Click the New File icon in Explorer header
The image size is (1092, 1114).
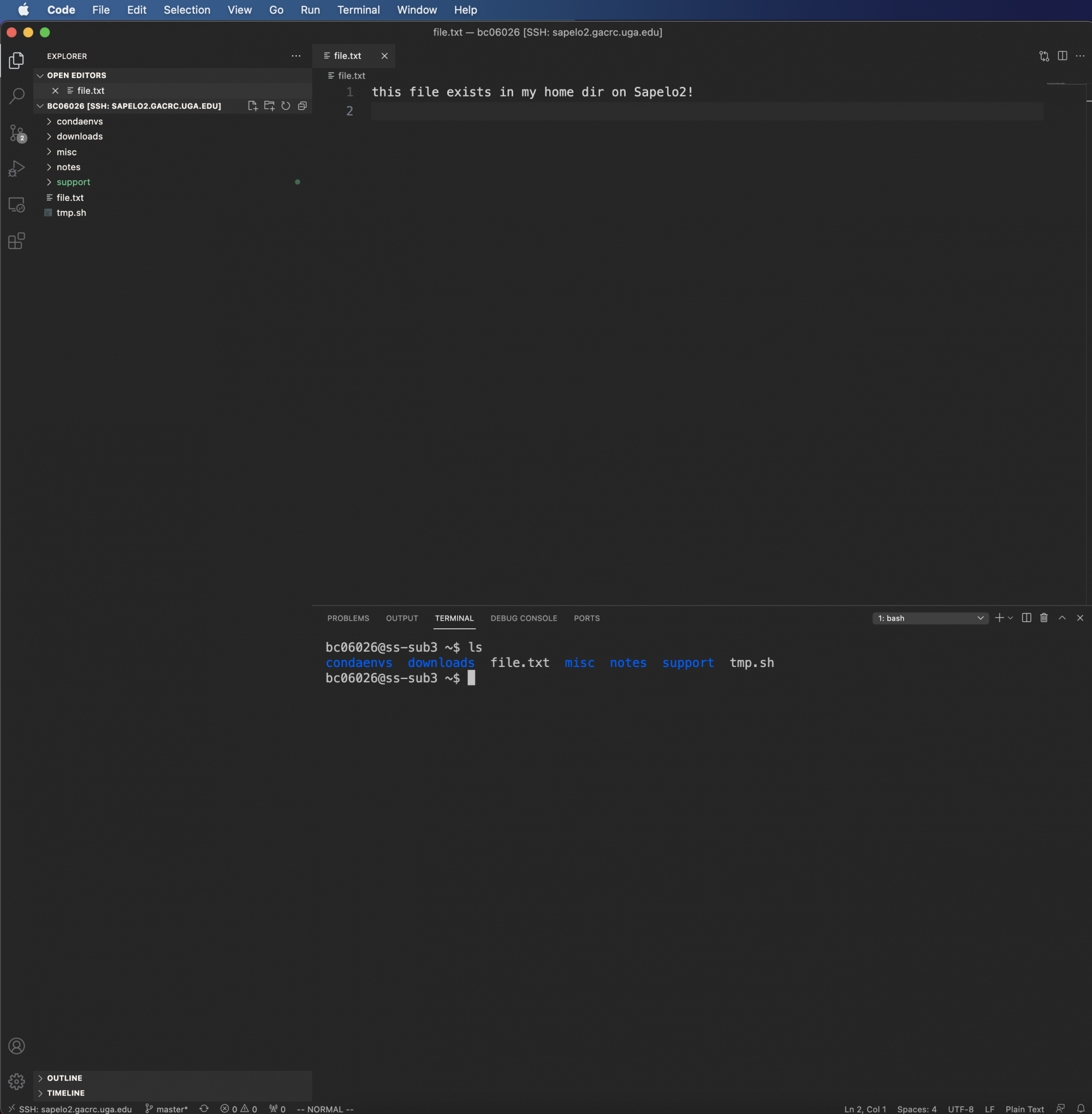pyautogui.click(x=252, y=105)
